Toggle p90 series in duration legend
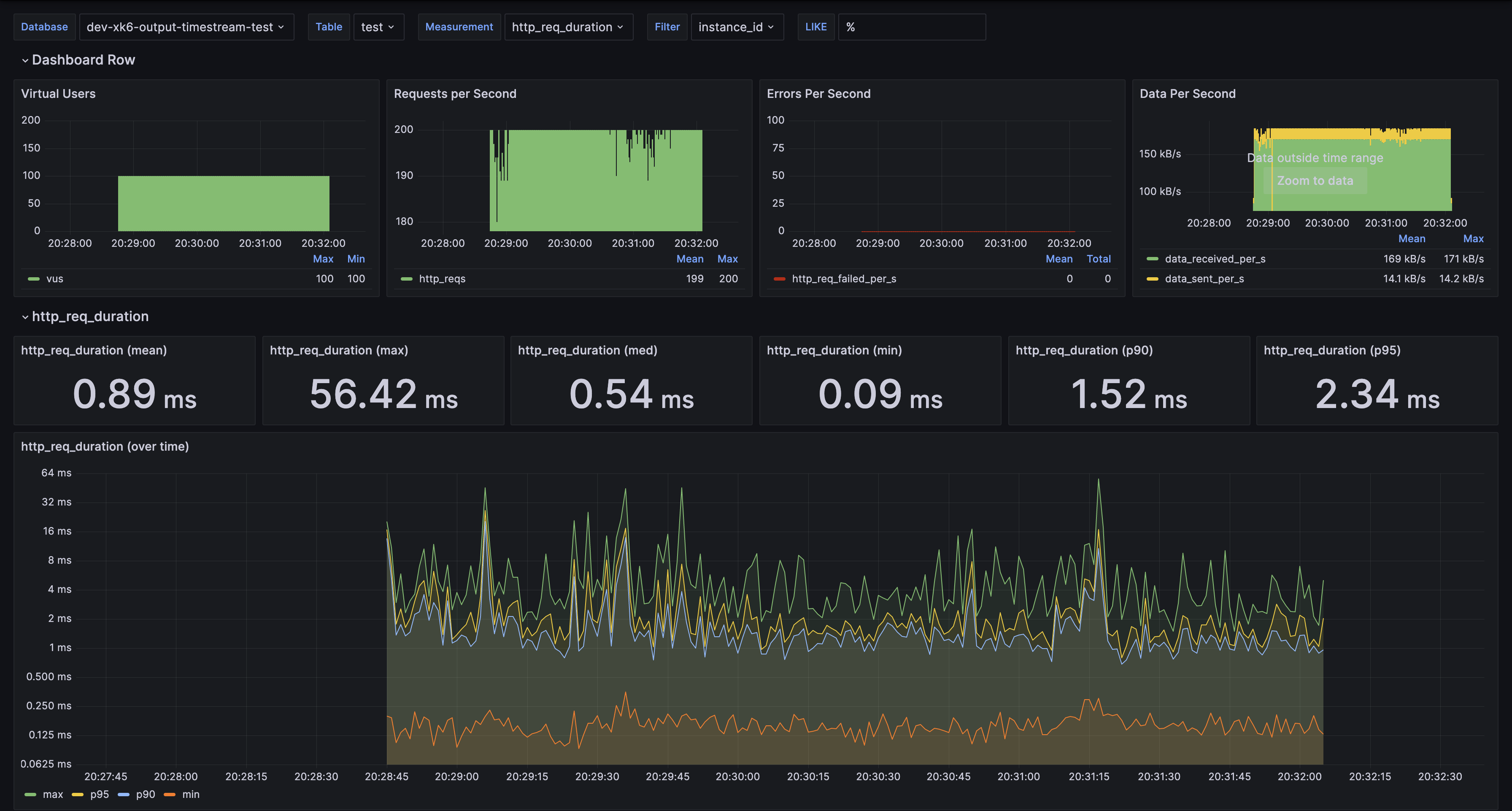 click(145, 795)
